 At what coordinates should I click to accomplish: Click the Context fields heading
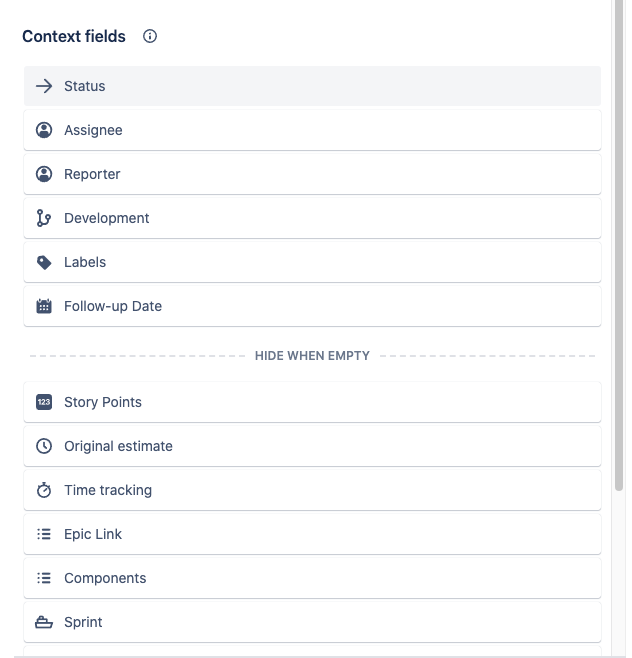click(x=74, y=37)
